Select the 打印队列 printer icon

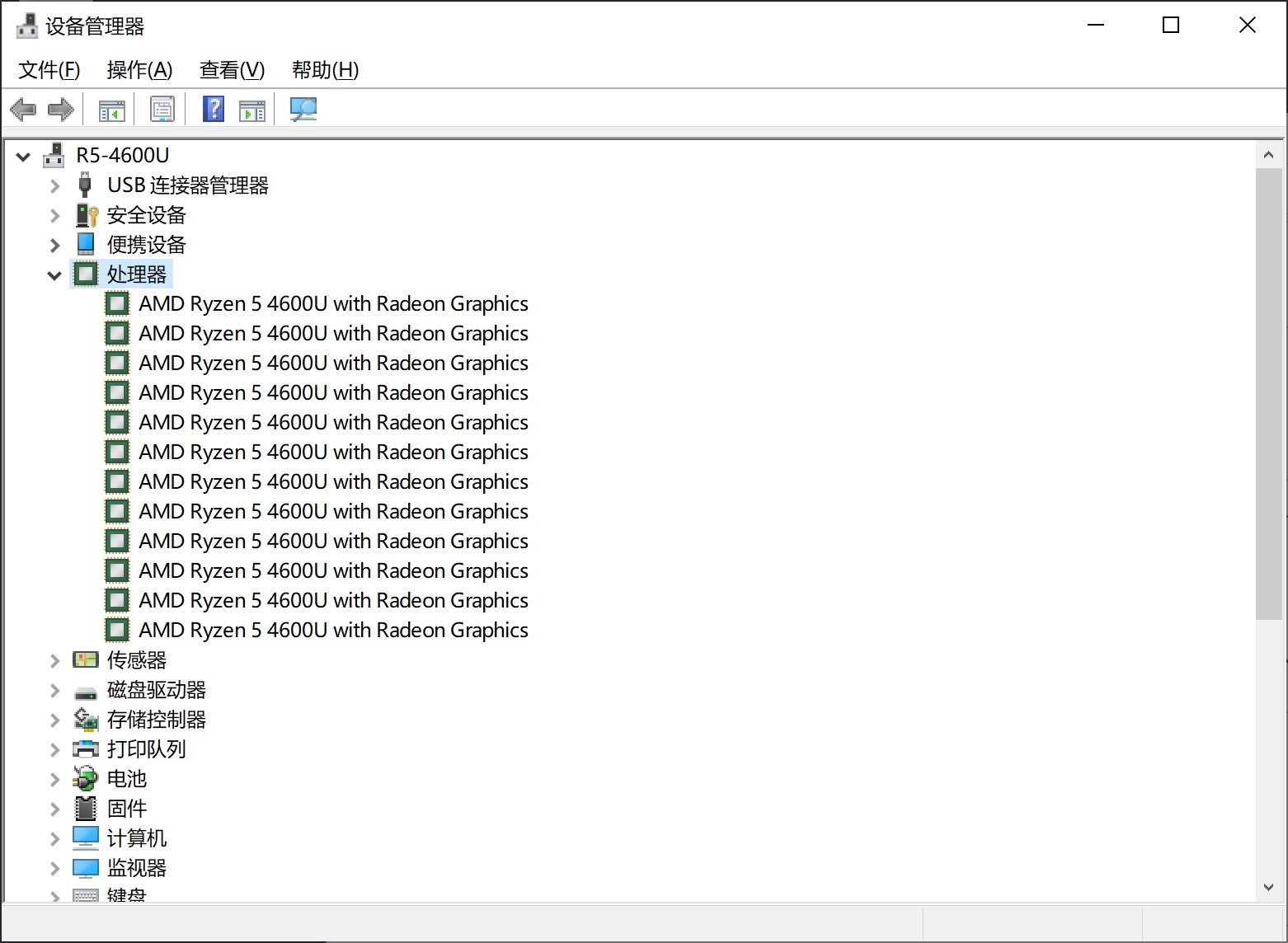pyautogui.click(x=86, y=748)
